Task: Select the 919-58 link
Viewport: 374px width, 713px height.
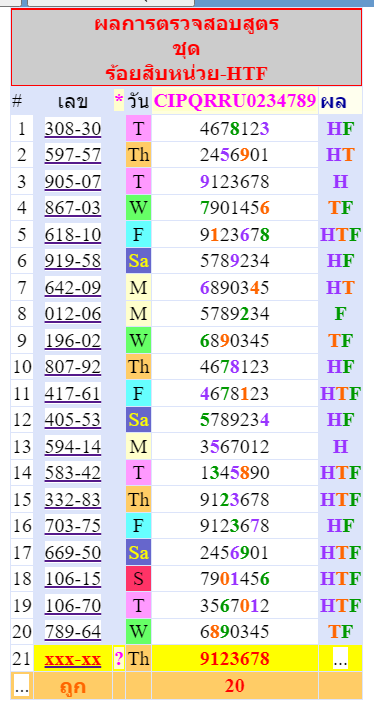Action: pos(73,261)
